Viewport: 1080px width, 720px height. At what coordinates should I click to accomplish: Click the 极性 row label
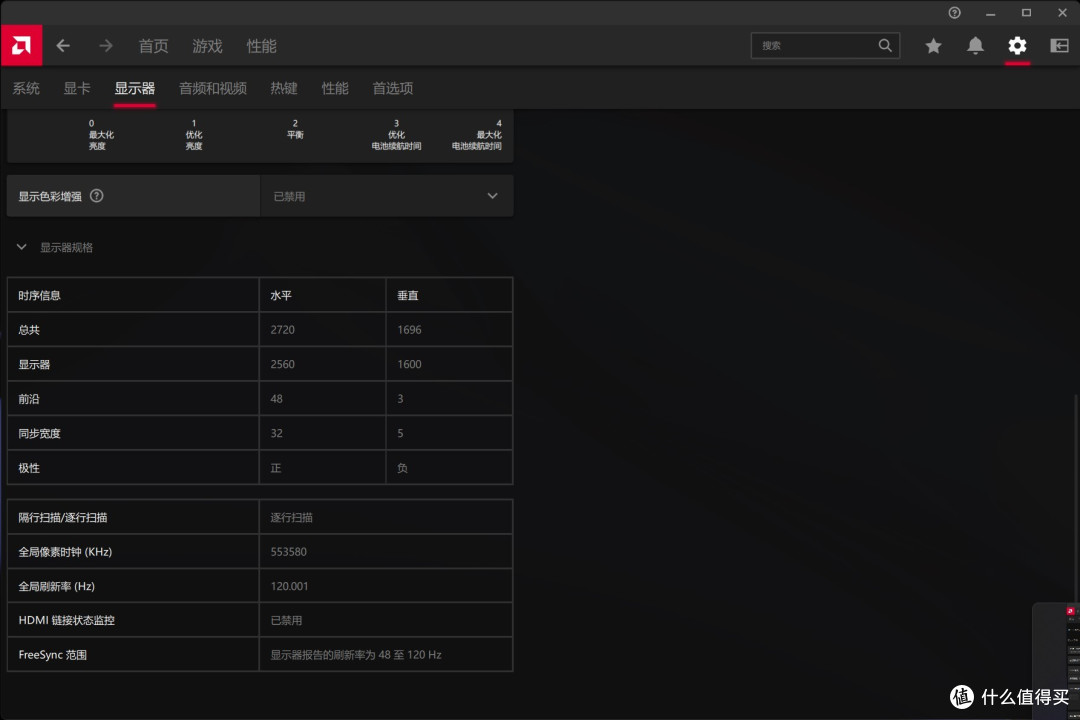[x=29, y=467]
